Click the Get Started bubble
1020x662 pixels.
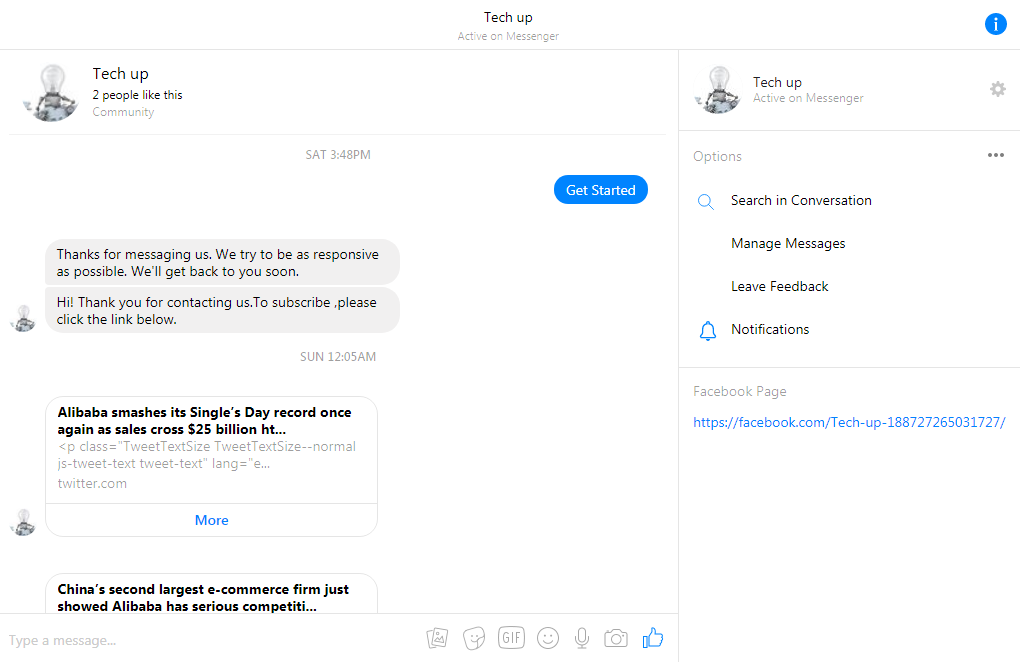[x=600, y=190]
